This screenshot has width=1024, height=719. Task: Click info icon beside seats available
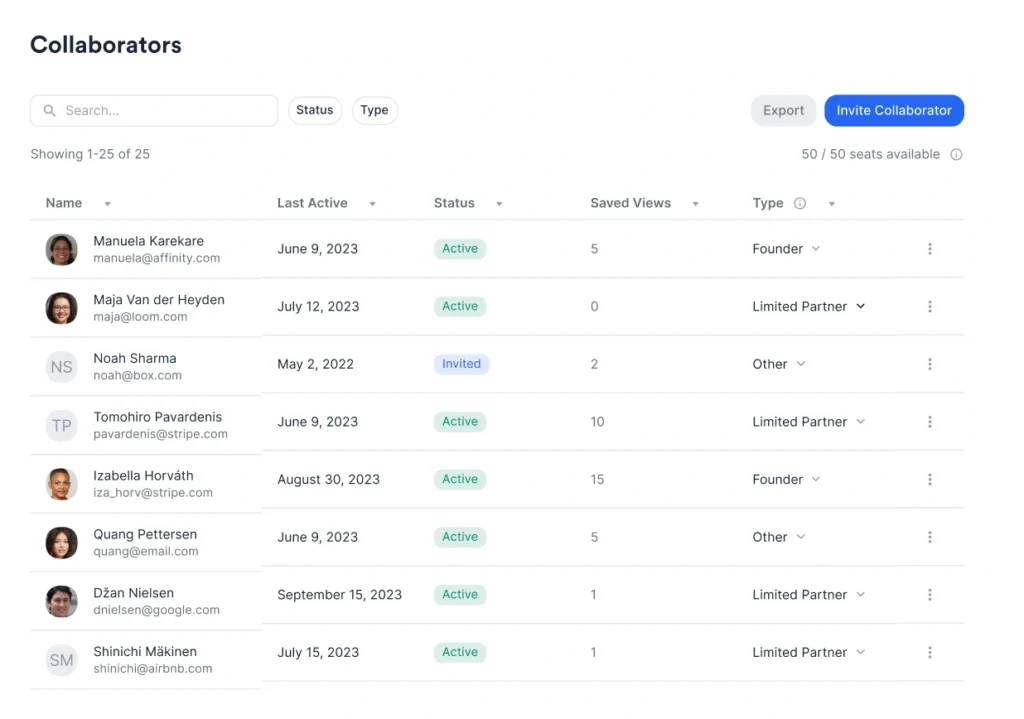(956, 155)
